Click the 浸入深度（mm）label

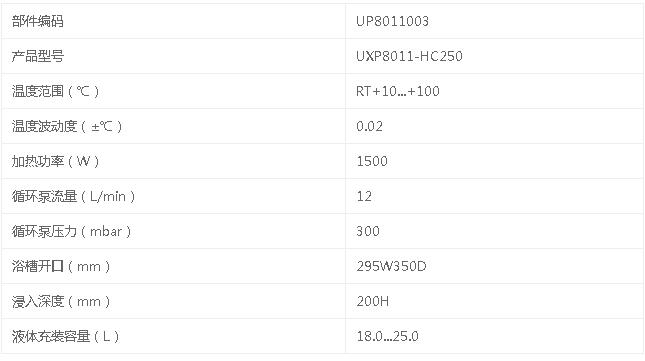click(x=61, y=301)
